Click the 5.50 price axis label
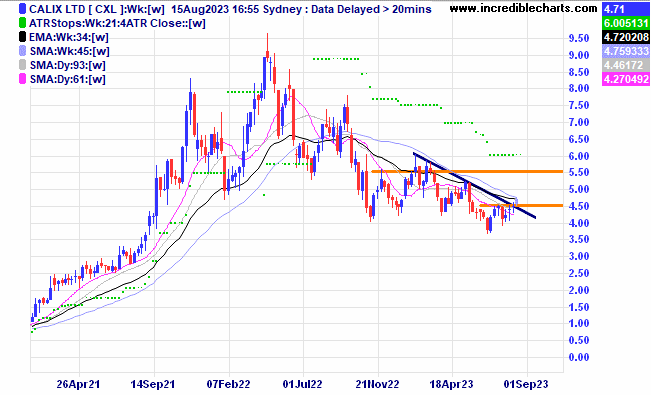 coord(579,172)
